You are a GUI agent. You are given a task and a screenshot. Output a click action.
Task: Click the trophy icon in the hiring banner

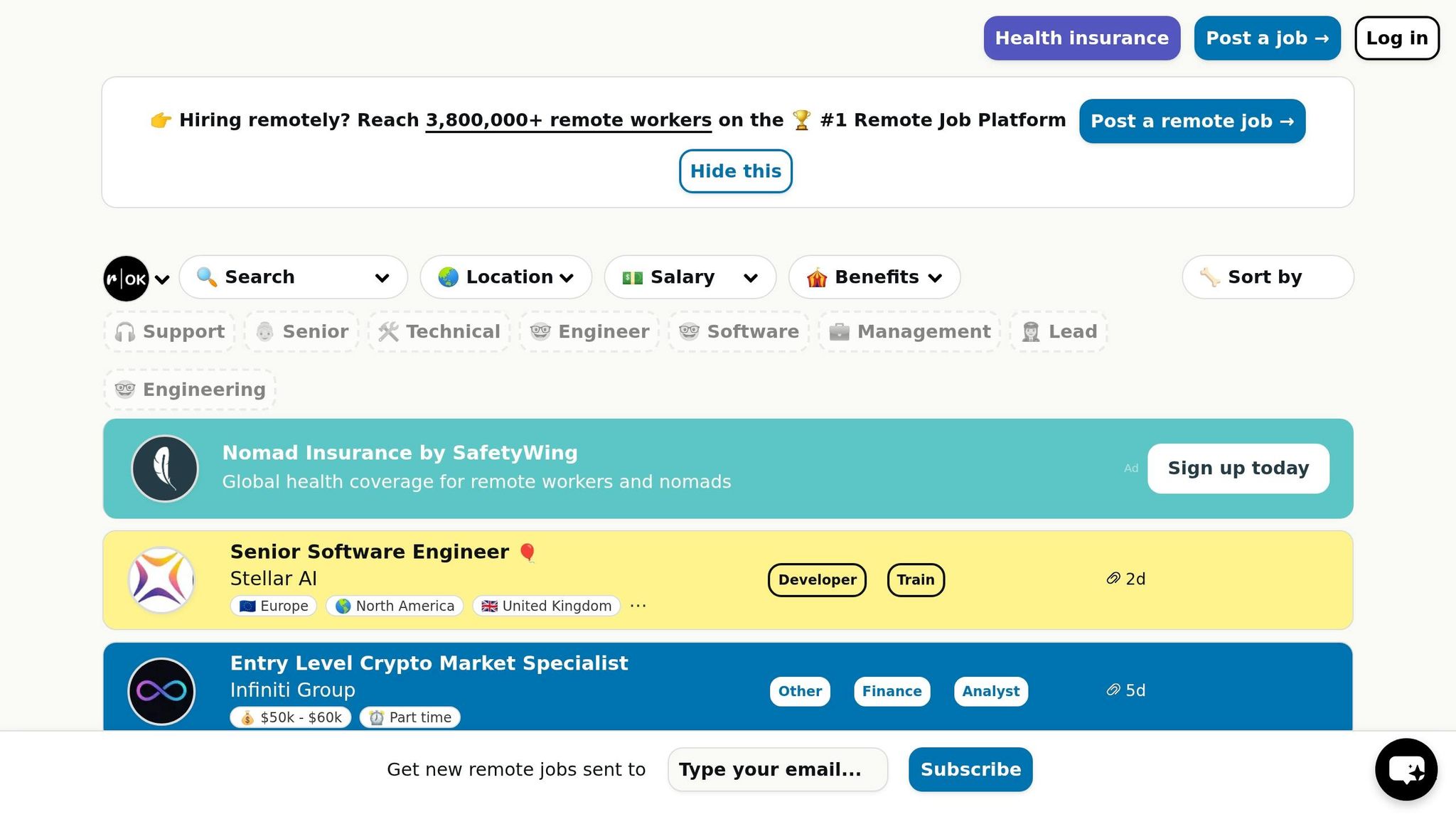click(801, 120)
